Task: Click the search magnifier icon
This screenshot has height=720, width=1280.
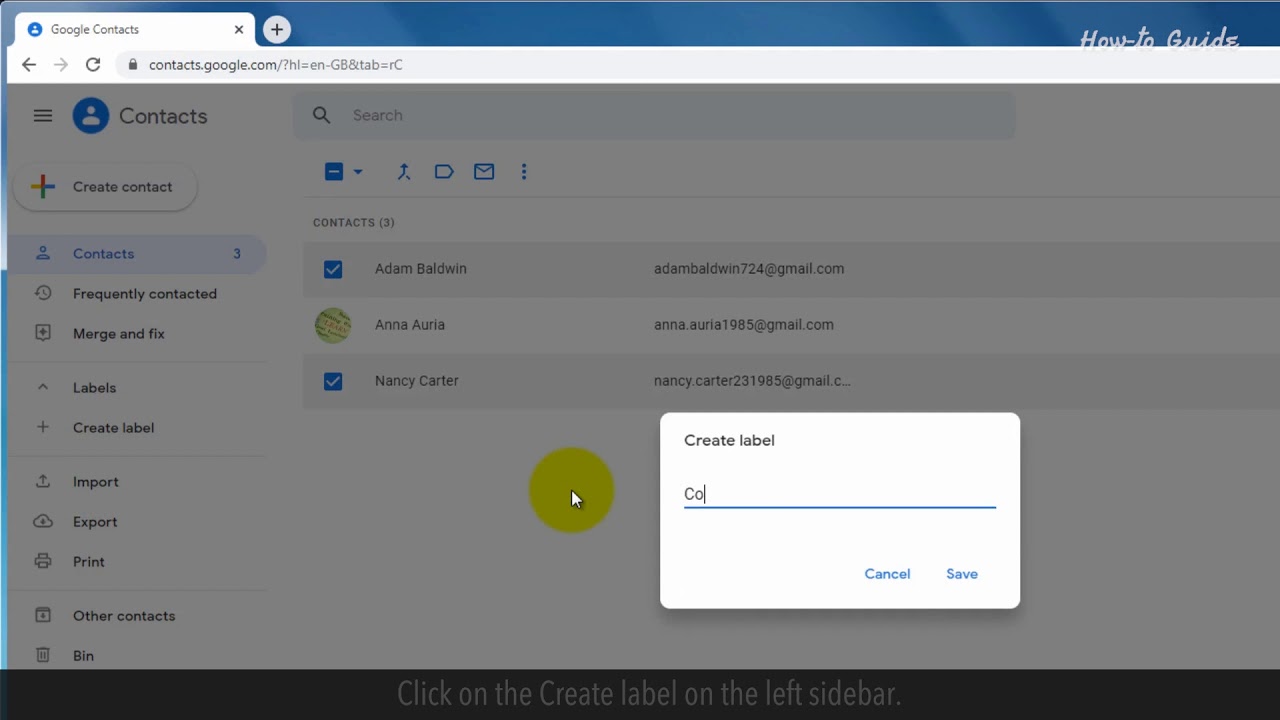Action: (x=321, y=115)
